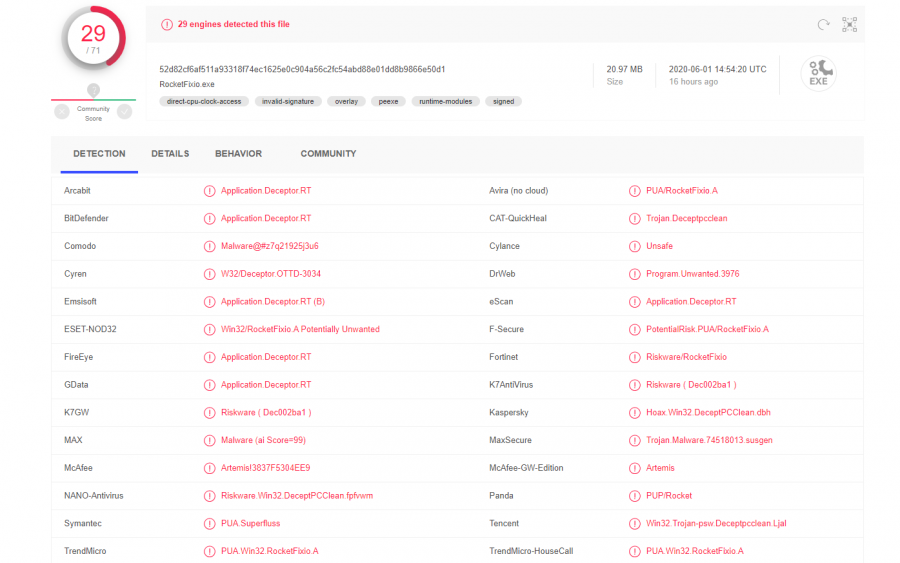This screenshot has height=563, width=900.
Task: Click the FireEye engine name
Action: [79, 357]
